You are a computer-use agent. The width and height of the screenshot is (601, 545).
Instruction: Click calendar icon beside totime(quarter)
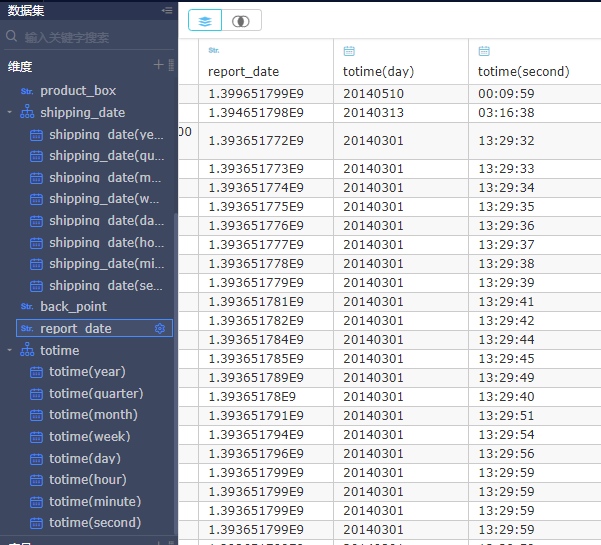tap(36, 394)
